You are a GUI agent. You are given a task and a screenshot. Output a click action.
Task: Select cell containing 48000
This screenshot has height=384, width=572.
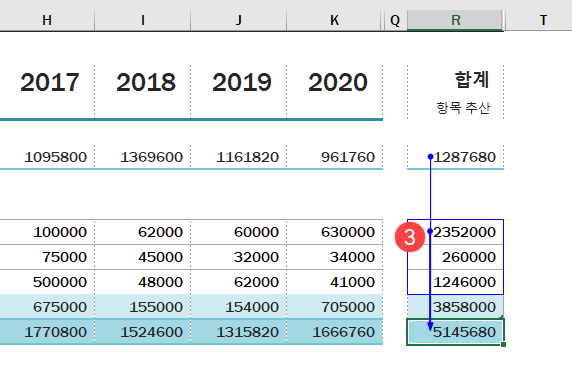coord(143,282)
